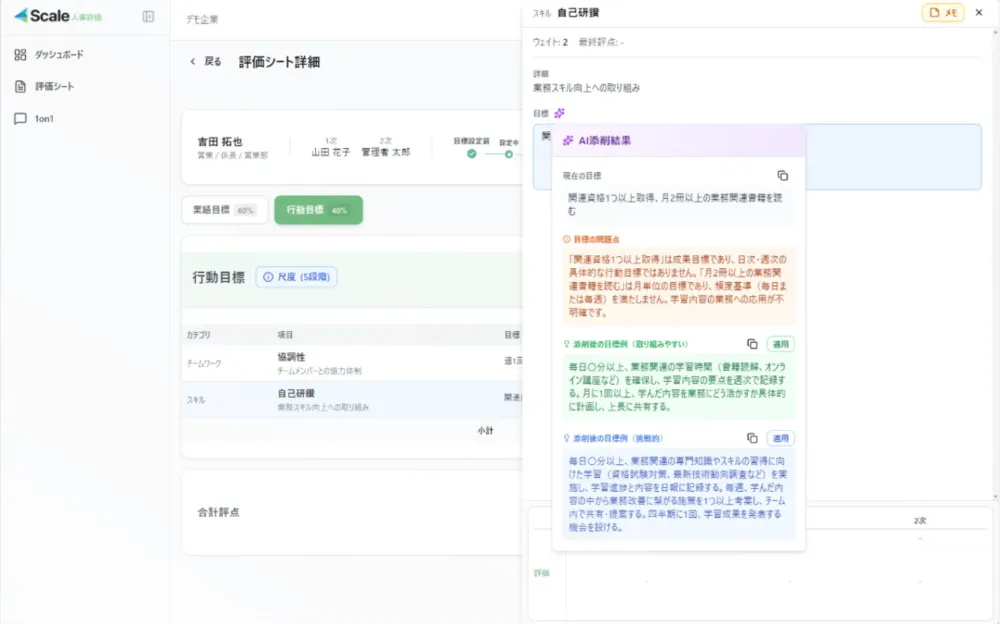Copy the 取り組みやすい suggested goal
Viewport: 1000px width, 625px height.
(752, 344)
